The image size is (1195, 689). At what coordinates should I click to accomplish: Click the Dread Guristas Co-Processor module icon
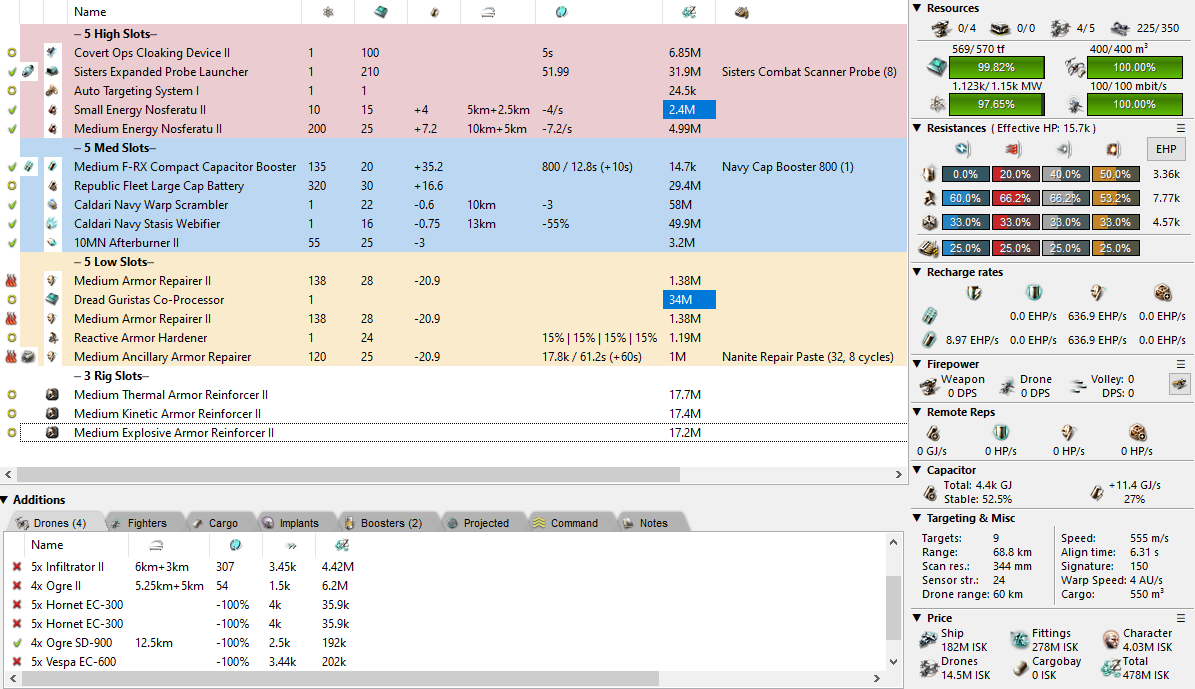pyautogui.click(x=52, y=300)
